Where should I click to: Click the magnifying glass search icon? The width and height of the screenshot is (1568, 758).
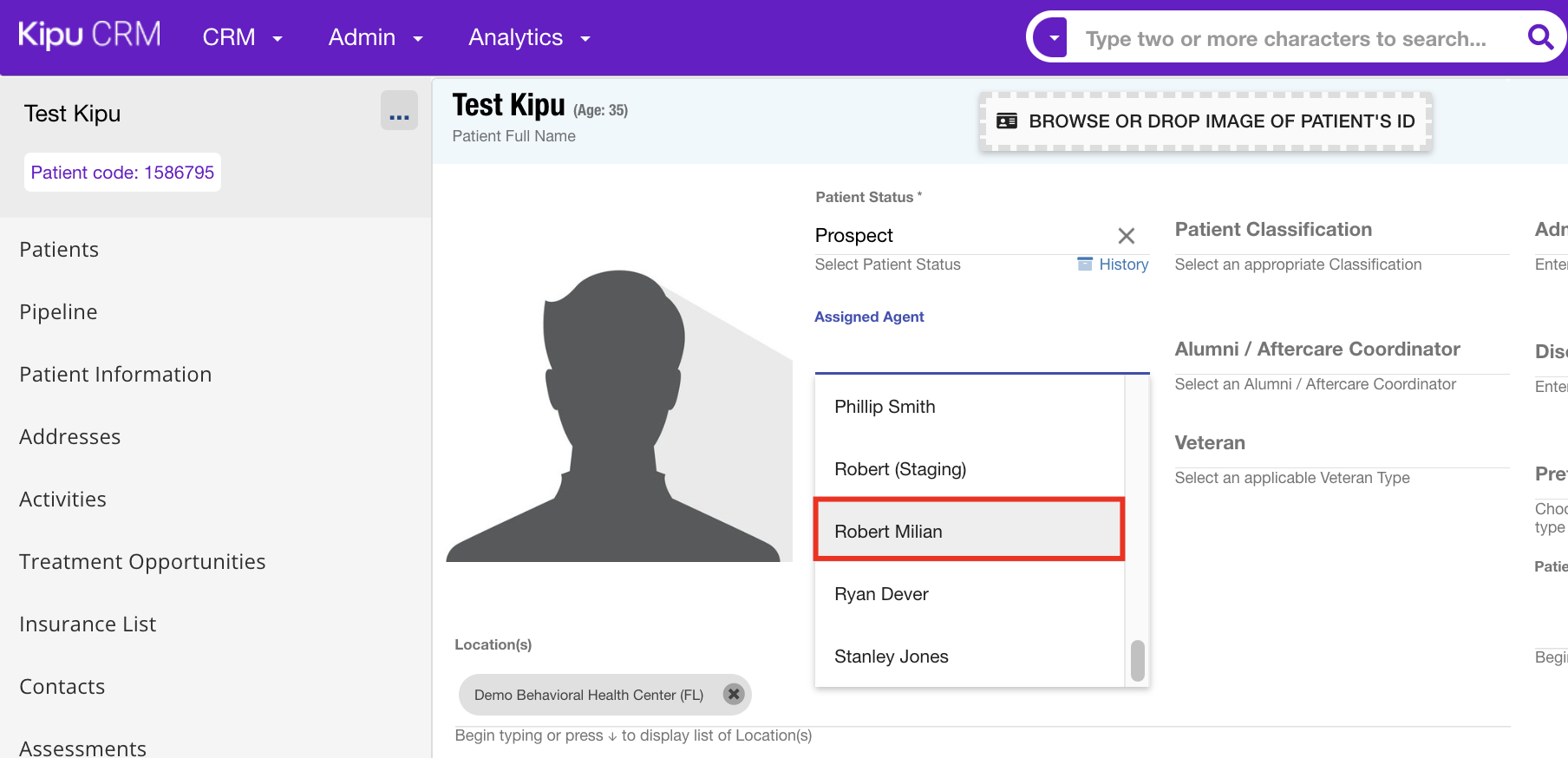point(1539,37)
